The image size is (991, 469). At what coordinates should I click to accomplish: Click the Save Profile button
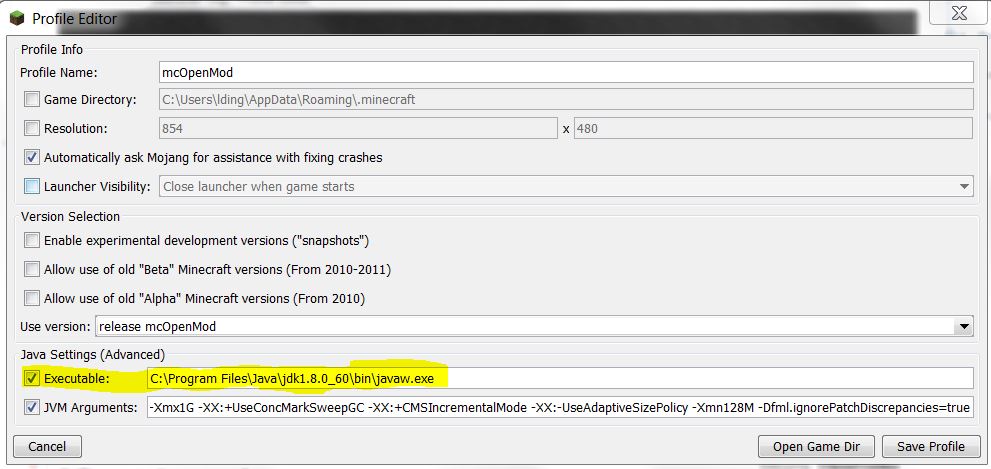click(x=930, y=446)
